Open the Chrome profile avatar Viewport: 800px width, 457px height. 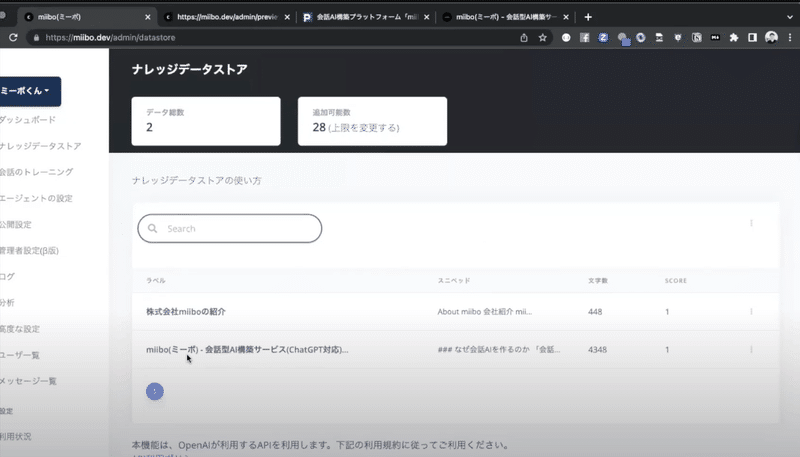tap(771, 37)
